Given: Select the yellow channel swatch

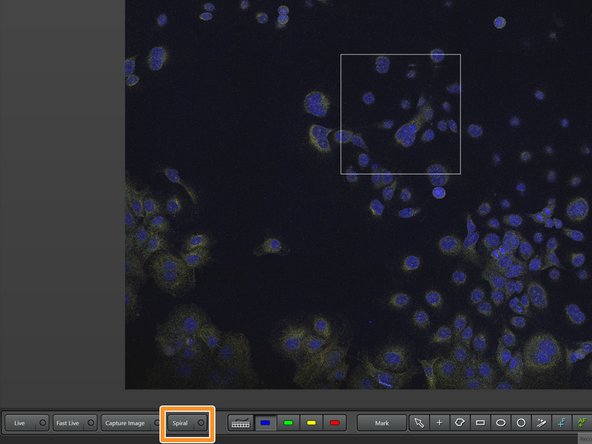Looking at the screenshot, I should click(311, 423).
